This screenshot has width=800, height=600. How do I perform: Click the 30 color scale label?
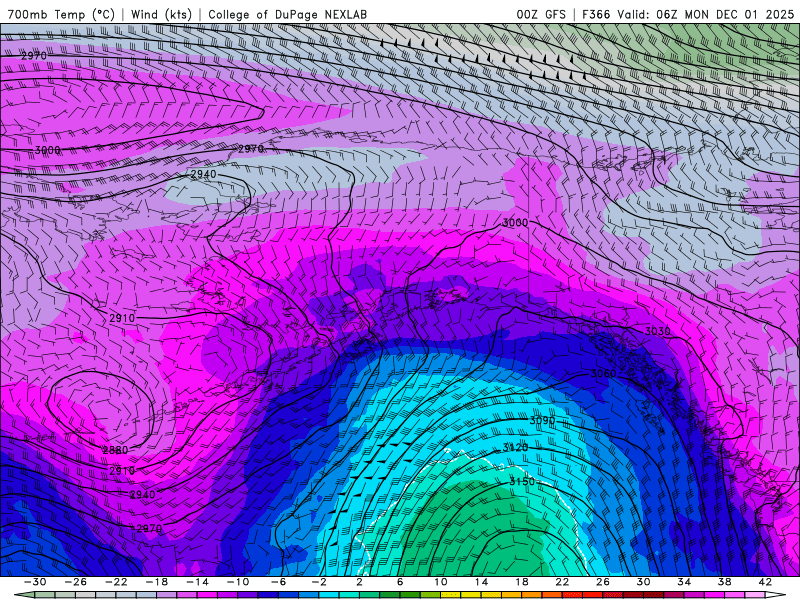coord(643,582)
